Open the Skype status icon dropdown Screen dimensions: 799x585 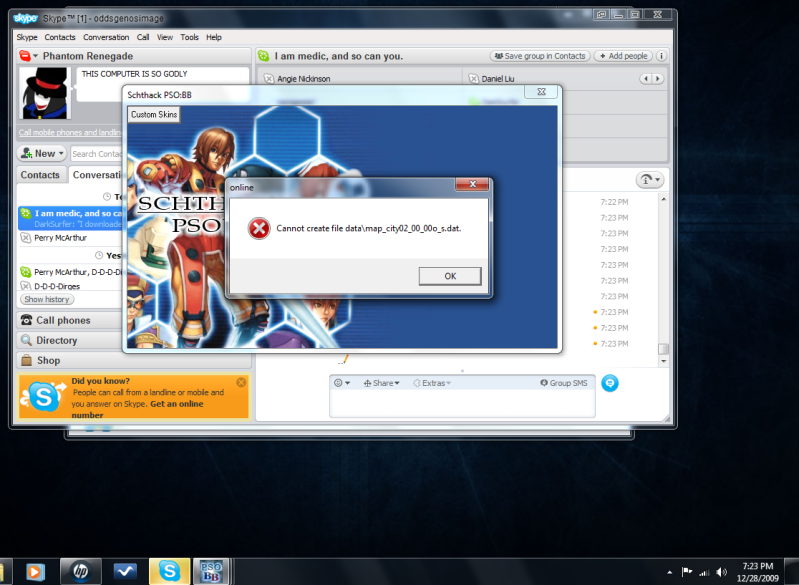pos(28,56)
